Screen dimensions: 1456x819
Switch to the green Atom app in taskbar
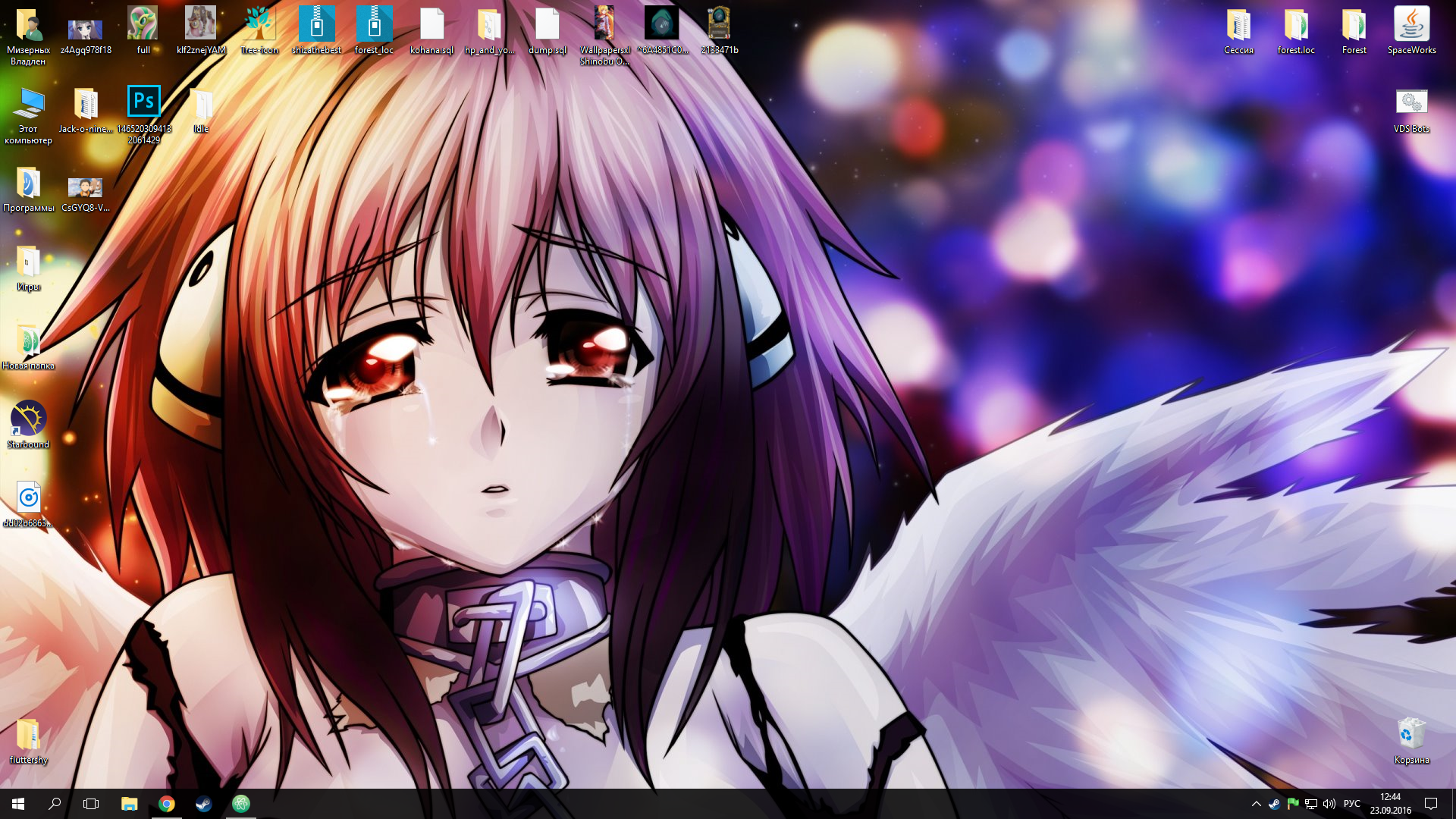click(x=240, y=804)
